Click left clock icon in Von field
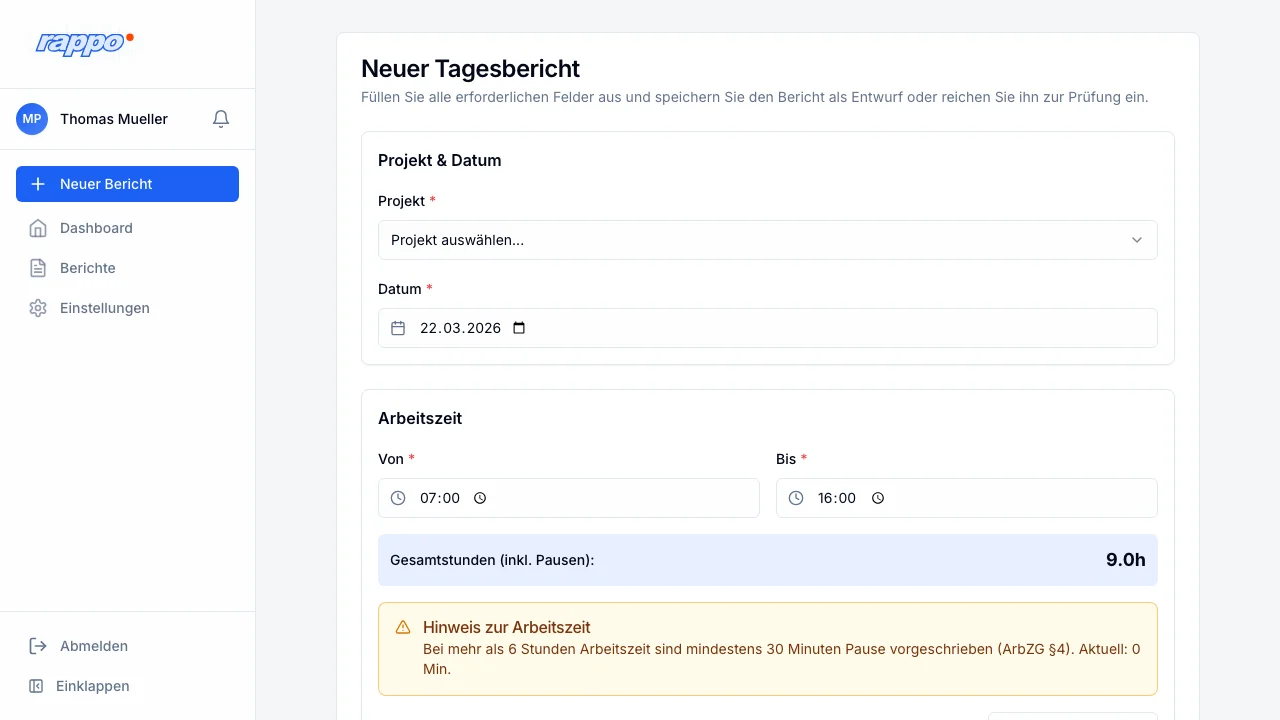1280x720 pixels. click(398, 498)
